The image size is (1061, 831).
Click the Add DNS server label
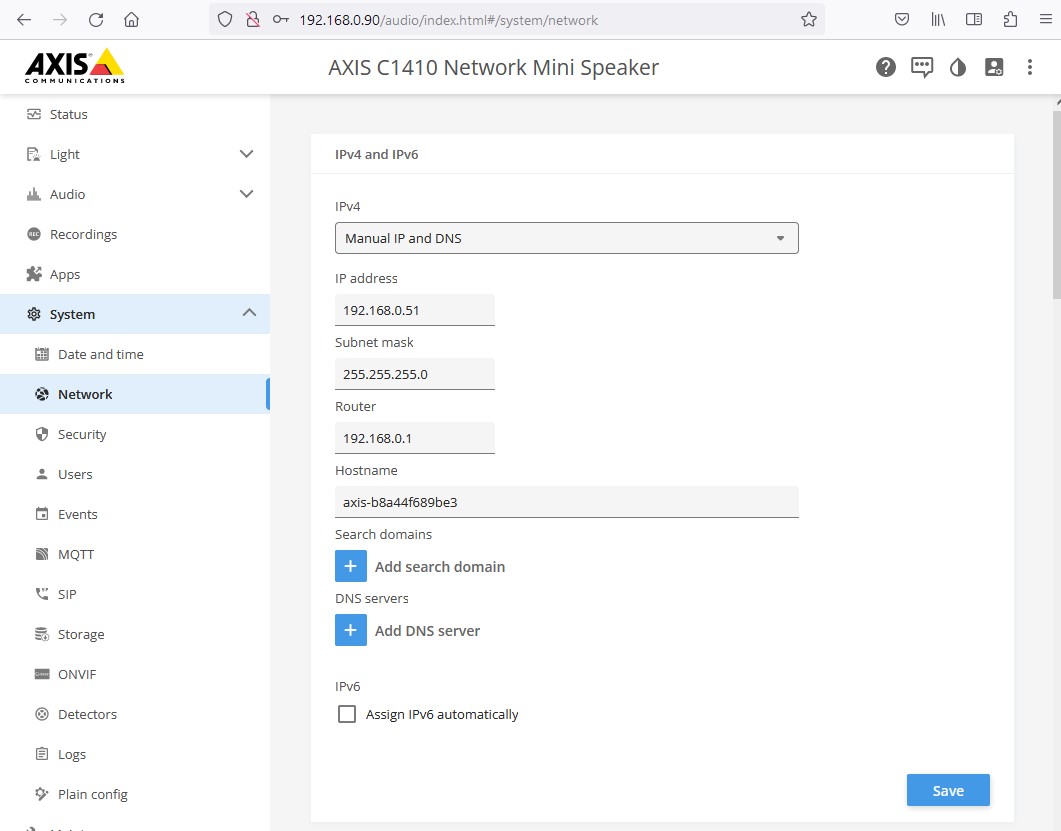(x=428, y=631)
